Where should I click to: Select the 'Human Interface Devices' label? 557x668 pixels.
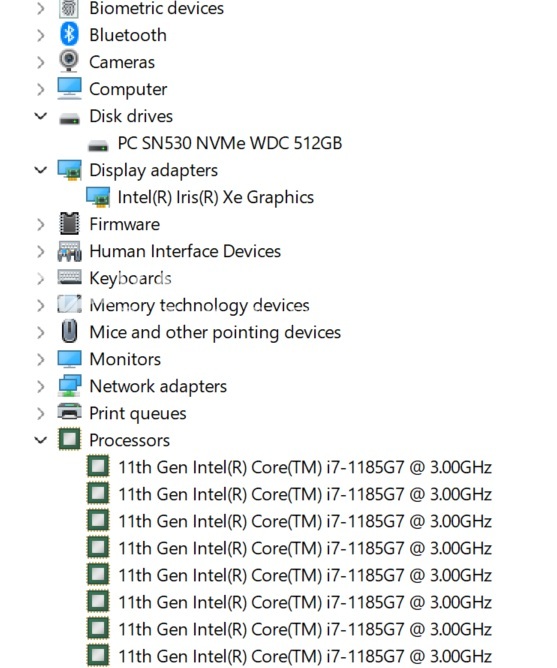click(185, 251)
